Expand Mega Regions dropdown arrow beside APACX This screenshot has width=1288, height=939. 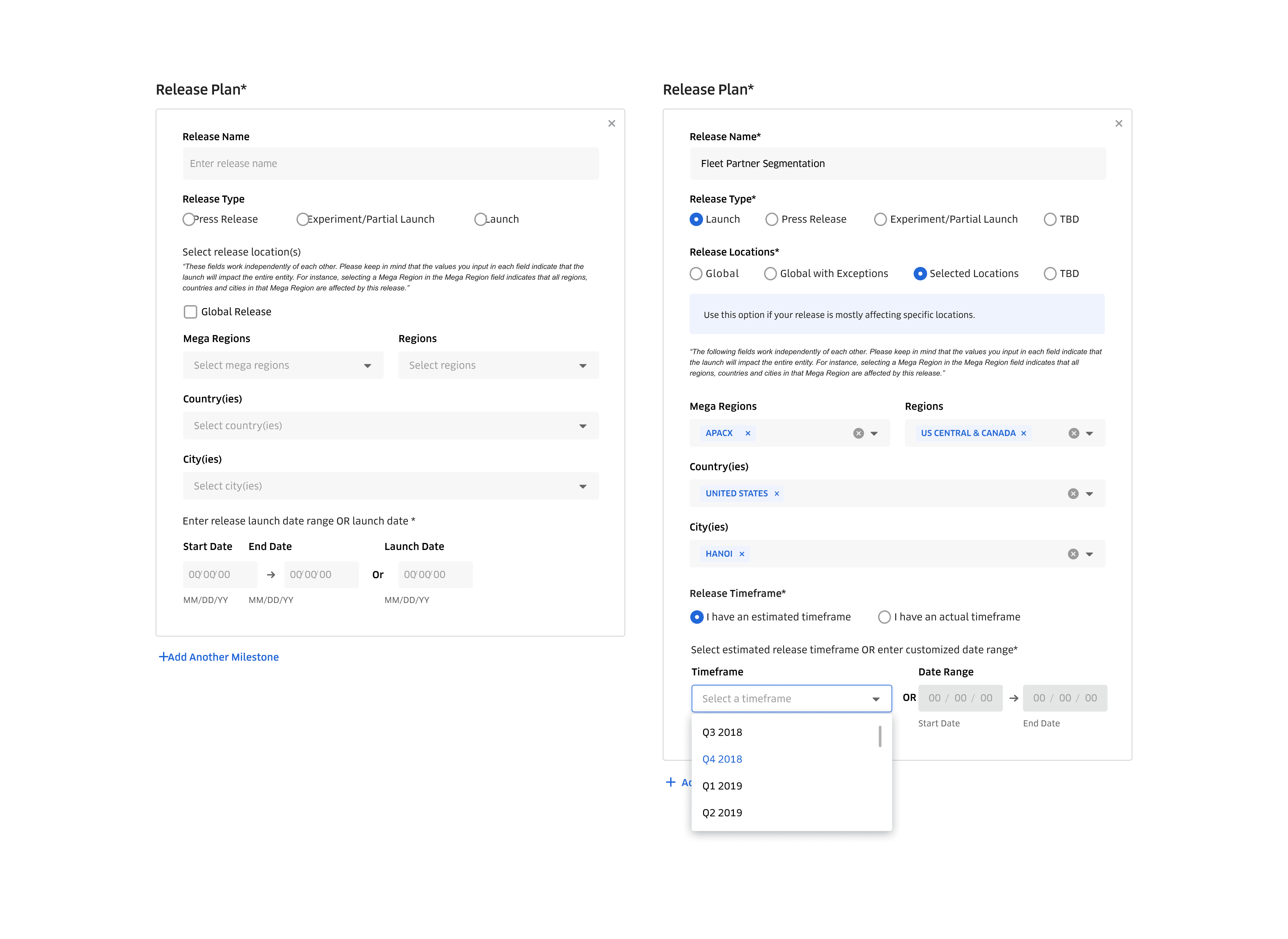click(x=874, y=434)
